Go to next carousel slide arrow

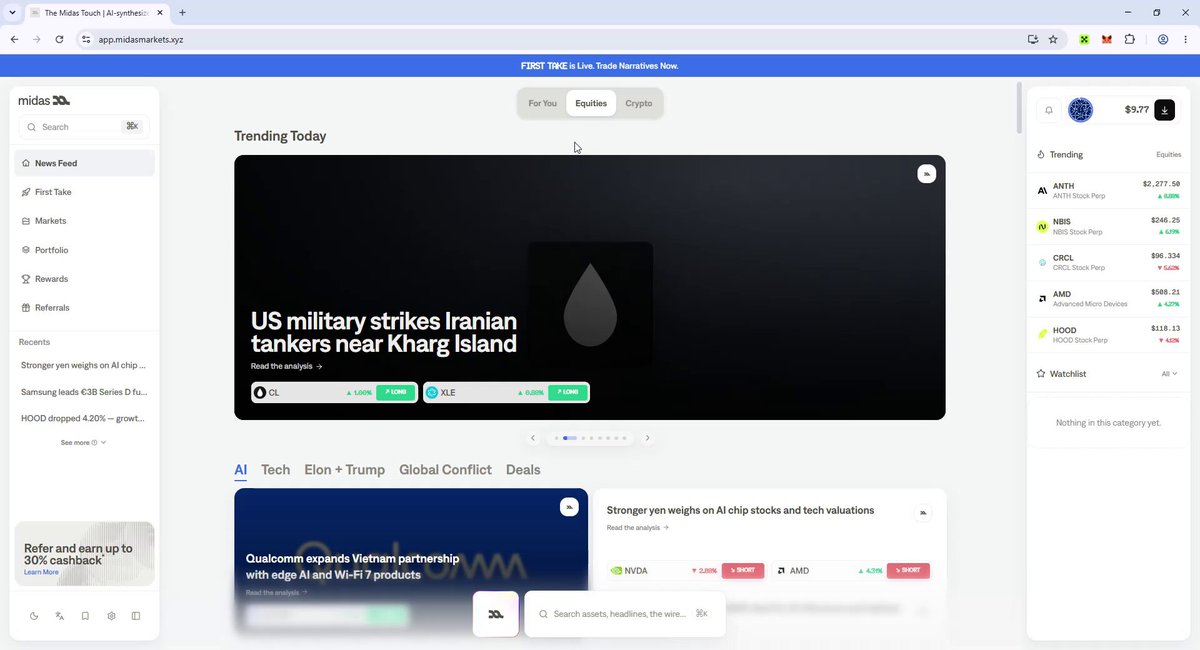pos(647,438)
